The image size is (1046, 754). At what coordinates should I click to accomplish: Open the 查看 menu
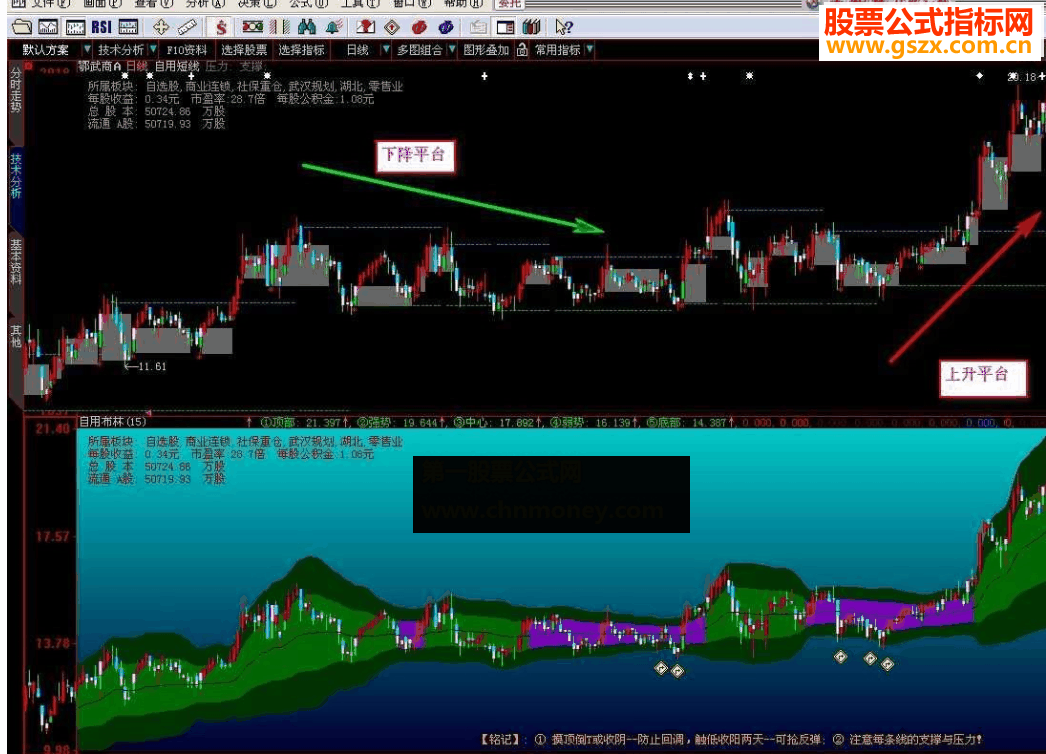pyautogui.click(x=153, y=3)
